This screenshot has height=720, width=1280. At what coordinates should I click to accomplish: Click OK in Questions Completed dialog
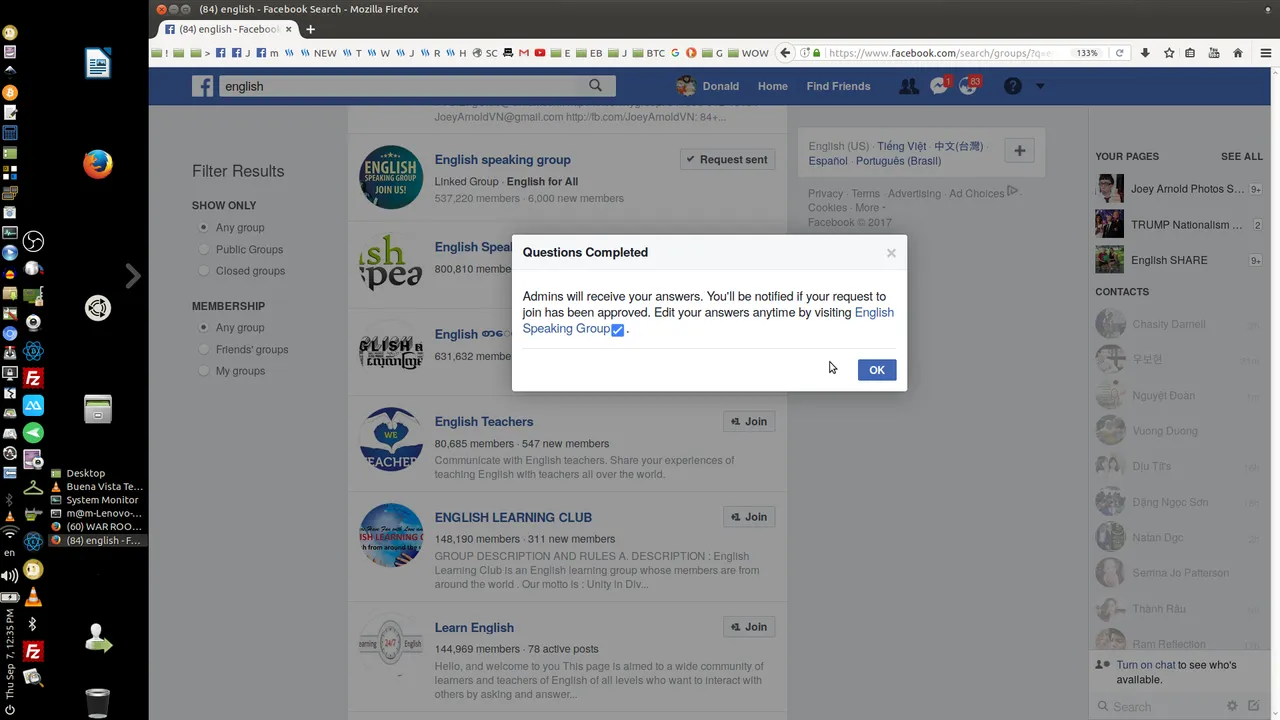877,370
